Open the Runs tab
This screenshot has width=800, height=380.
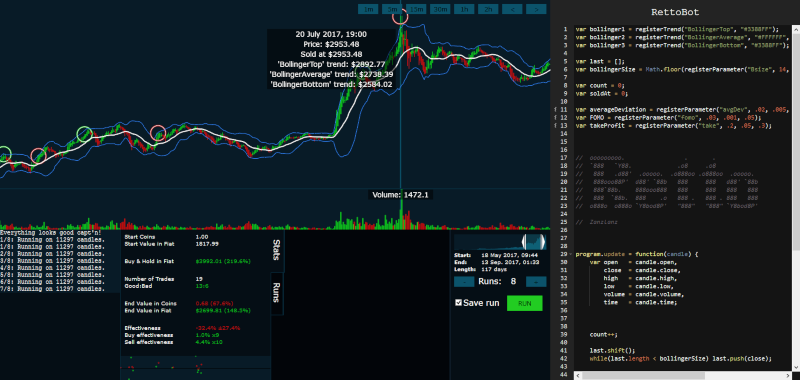[277, 293]
